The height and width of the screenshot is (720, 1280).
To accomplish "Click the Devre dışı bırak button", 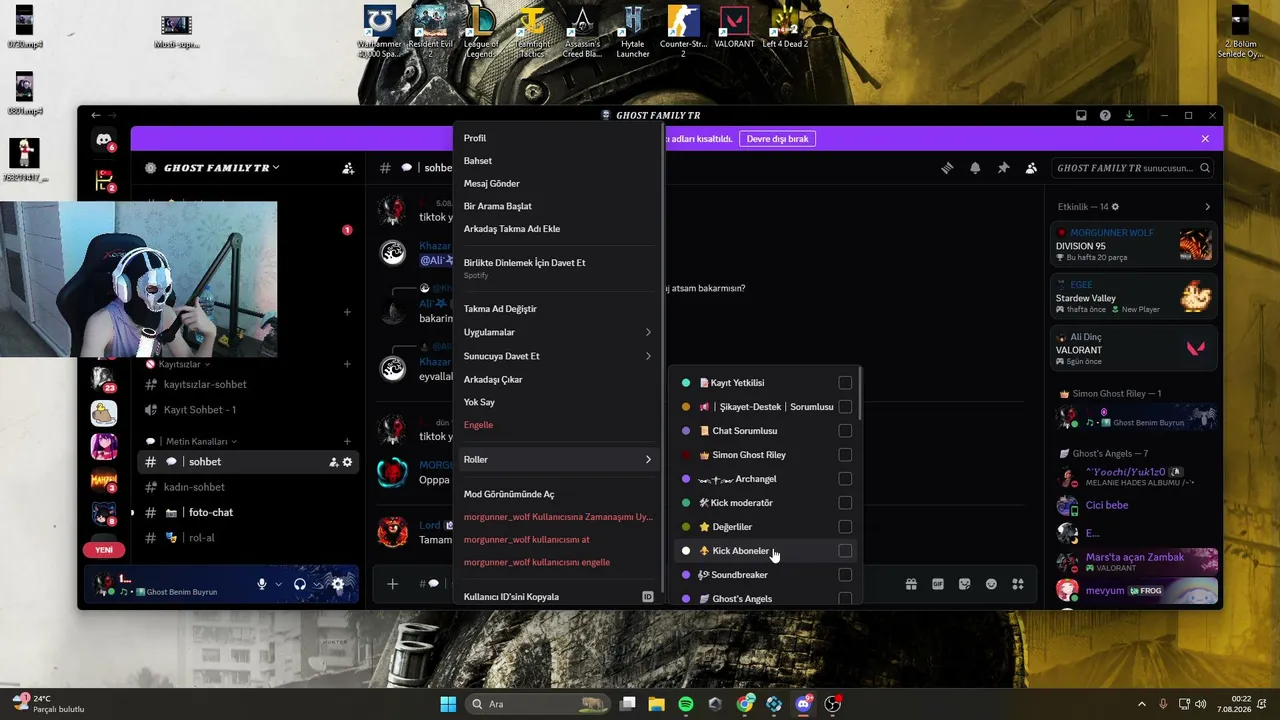I will pos(777,139).
